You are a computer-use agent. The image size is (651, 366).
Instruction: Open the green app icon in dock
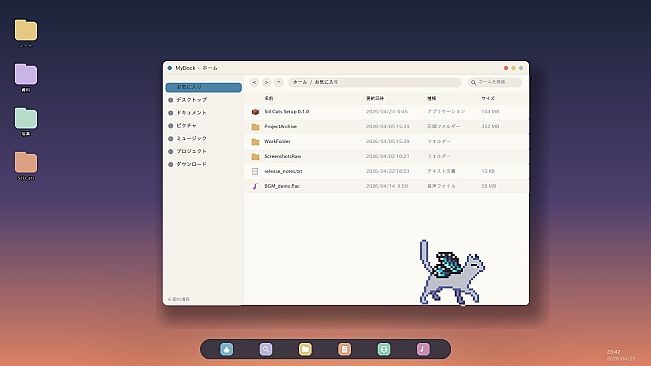point(384,349)
